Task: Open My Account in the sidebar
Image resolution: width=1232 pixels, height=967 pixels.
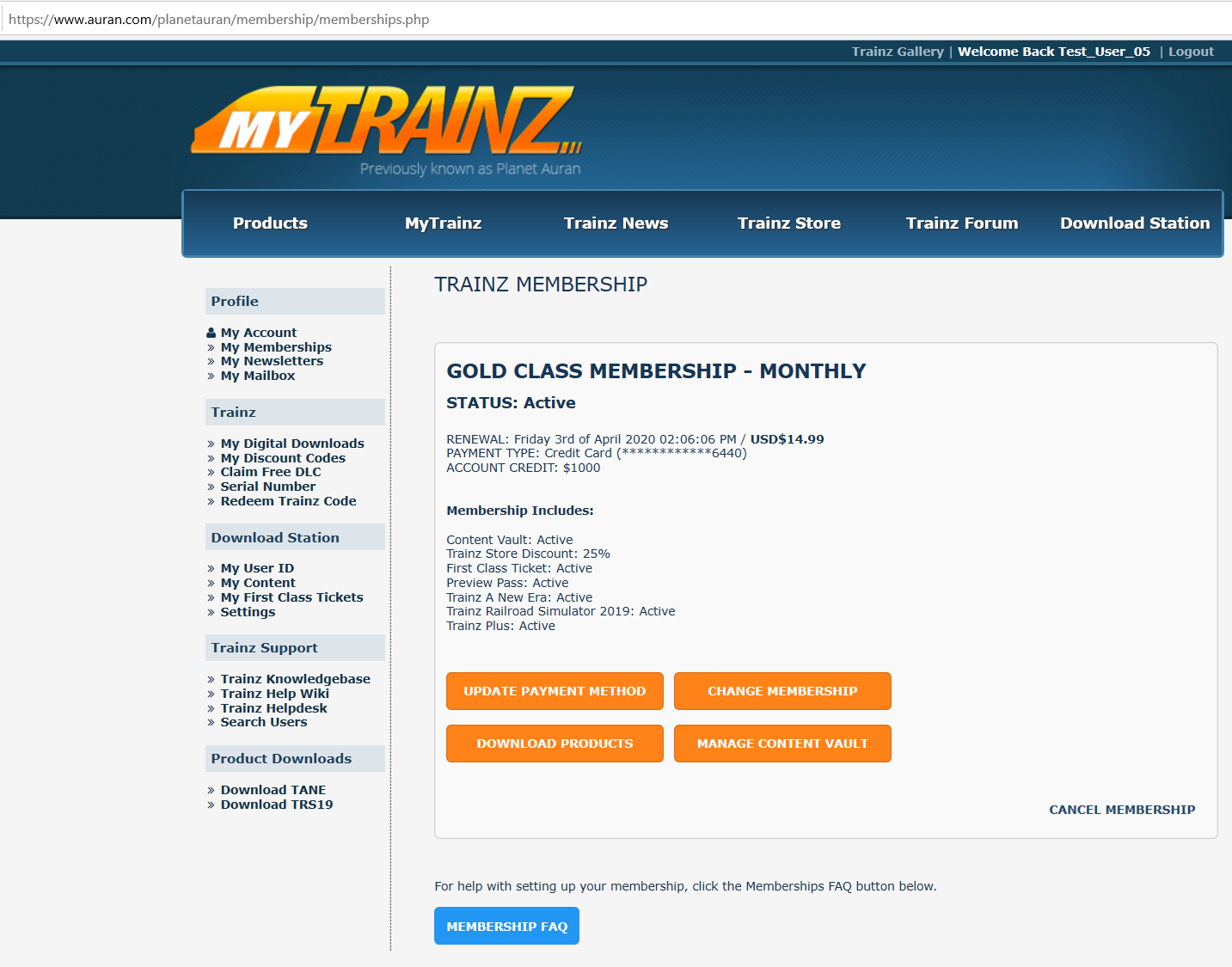Action: point(258,333)
